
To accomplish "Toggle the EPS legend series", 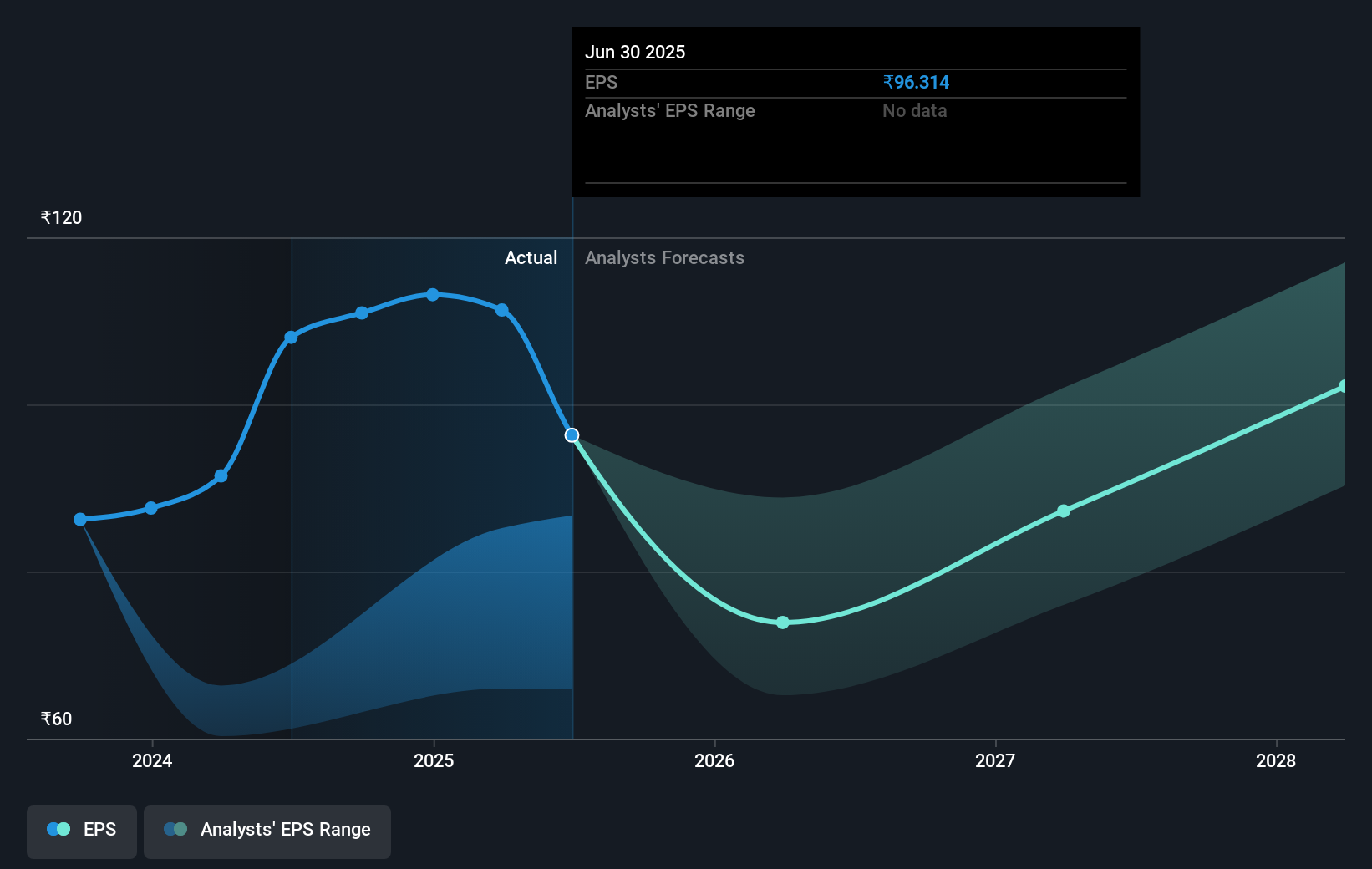I will point(82,831).
